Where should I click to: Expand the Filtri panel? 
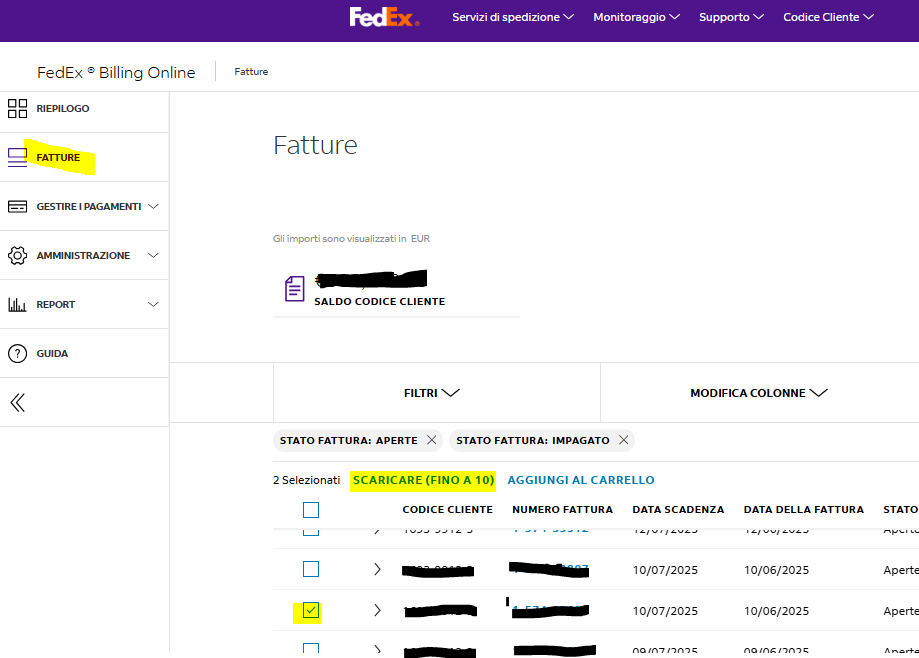point(432,393)
